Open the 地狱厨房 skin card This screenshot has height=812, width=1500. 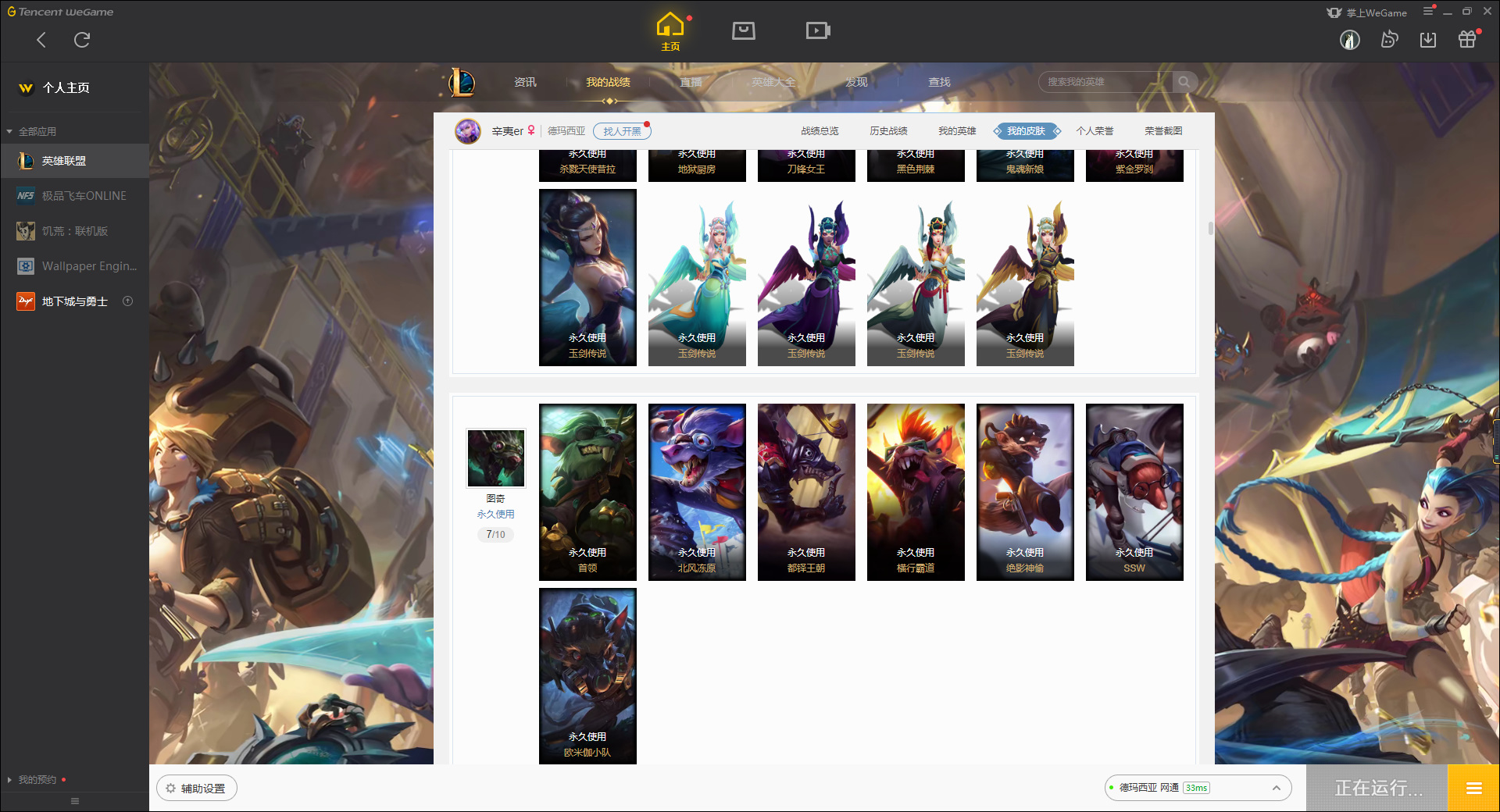697,166
